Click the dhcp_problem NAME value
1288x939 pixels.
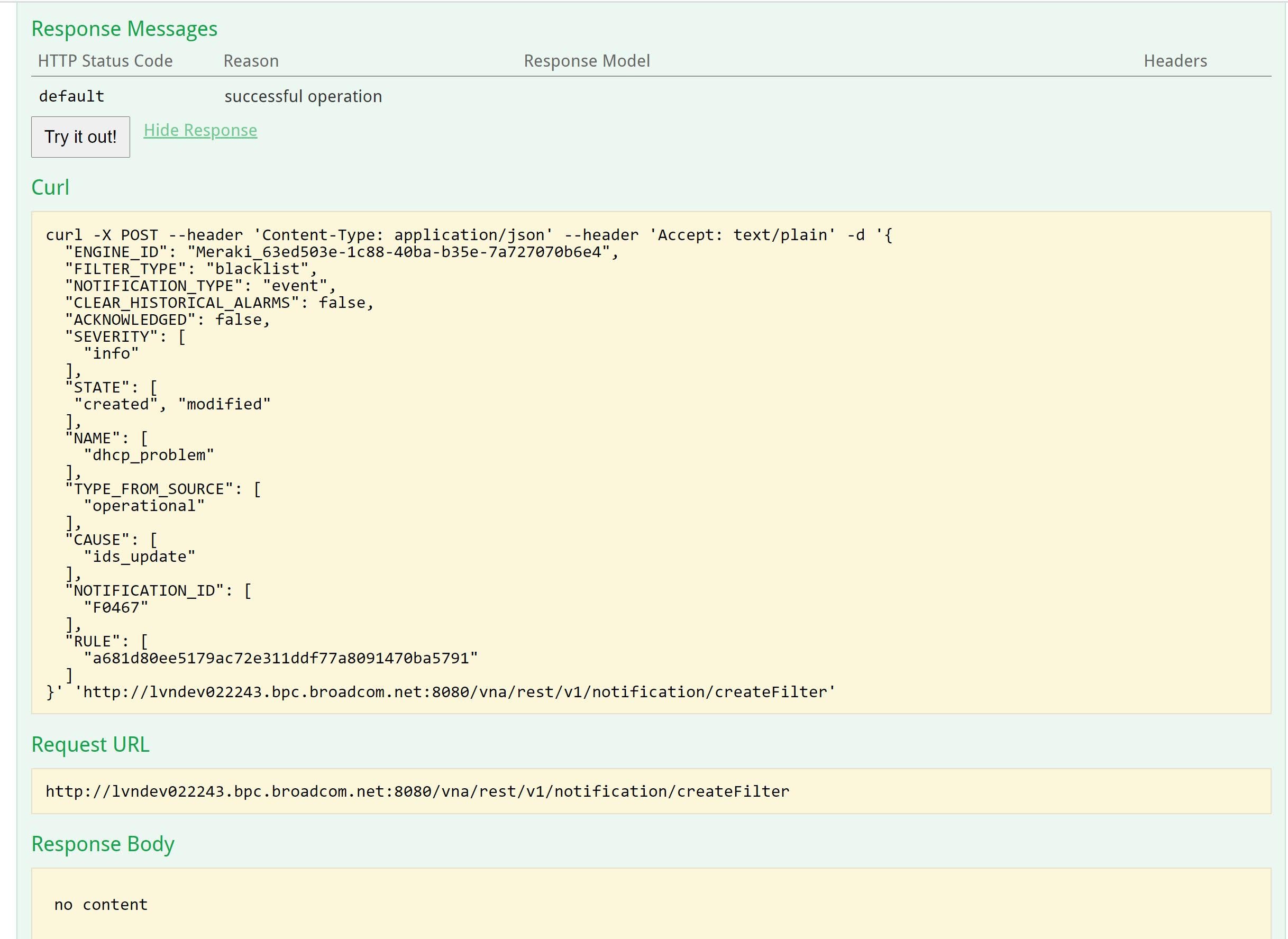click(x=149, y=455)
